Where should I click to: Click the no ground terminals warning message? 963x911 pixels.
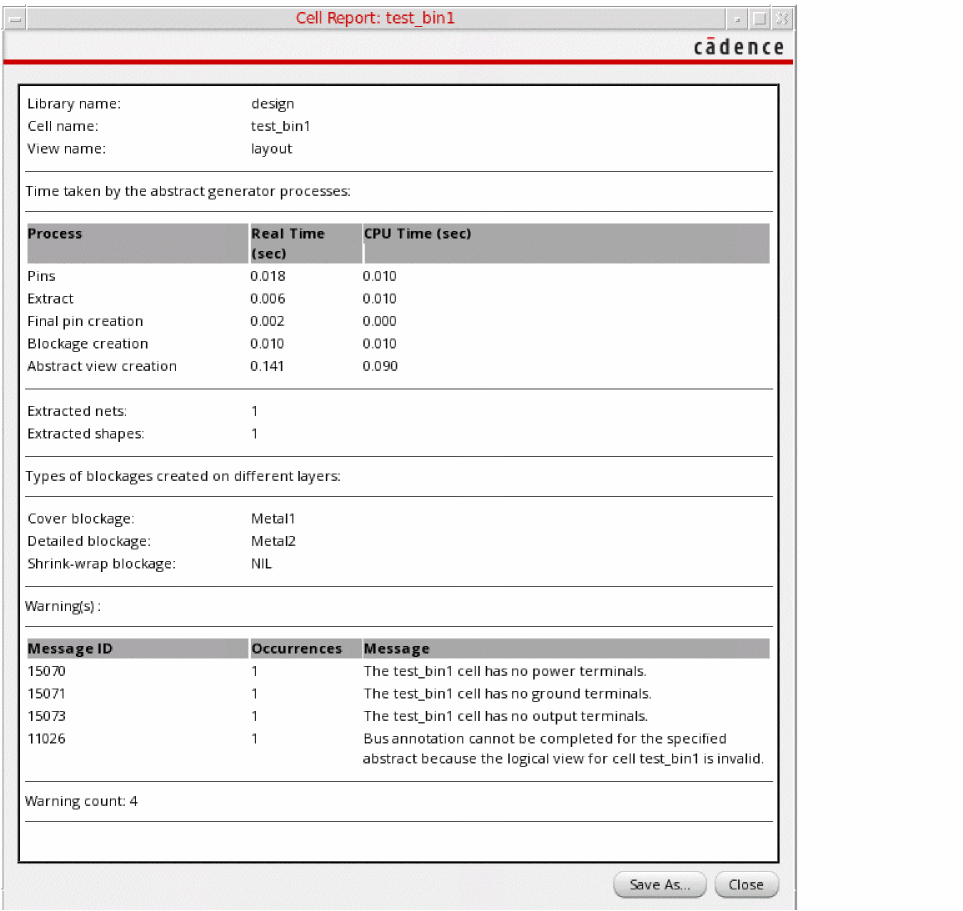(507, 694)
